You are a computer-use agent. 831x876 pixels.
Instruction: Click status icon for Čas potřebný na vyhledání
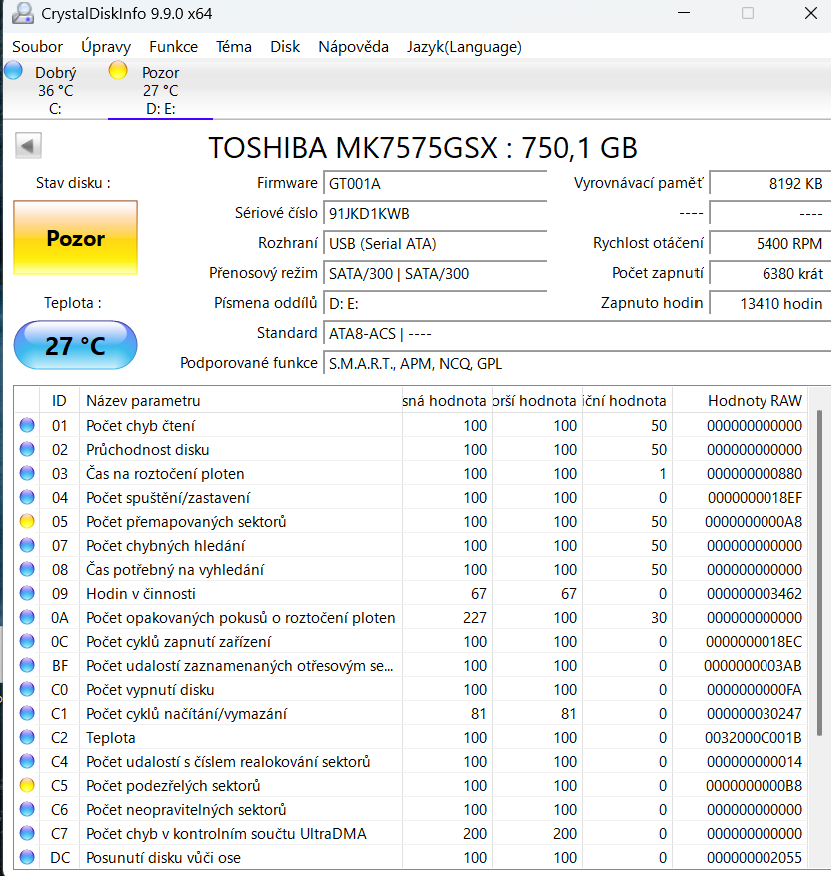click(x=27, y=569)
